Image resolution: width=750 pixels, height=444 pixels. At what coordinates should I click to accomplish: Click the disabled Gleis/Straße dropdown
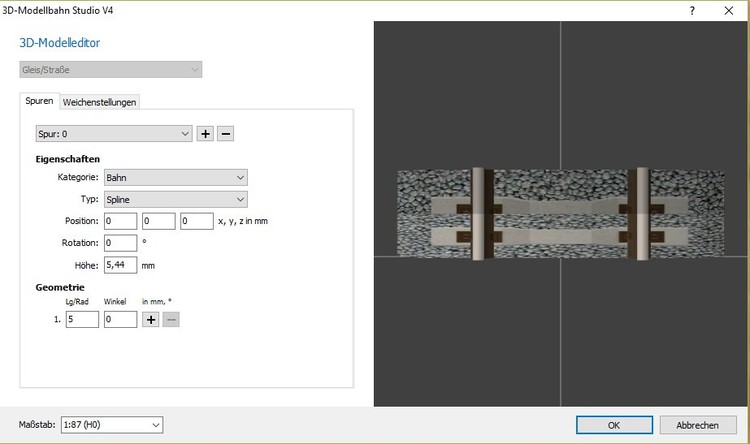tap(110, 69)
